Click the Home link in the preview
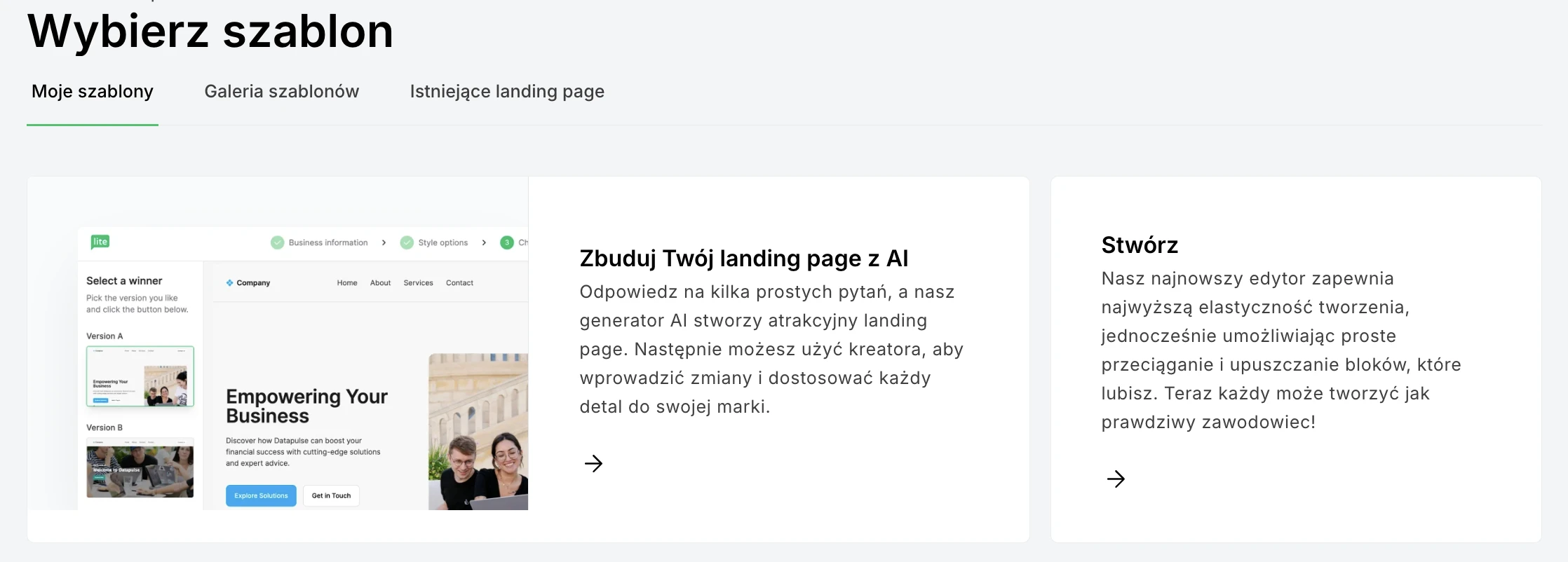This screenshot has height=562, width=1568. [347, 283]
